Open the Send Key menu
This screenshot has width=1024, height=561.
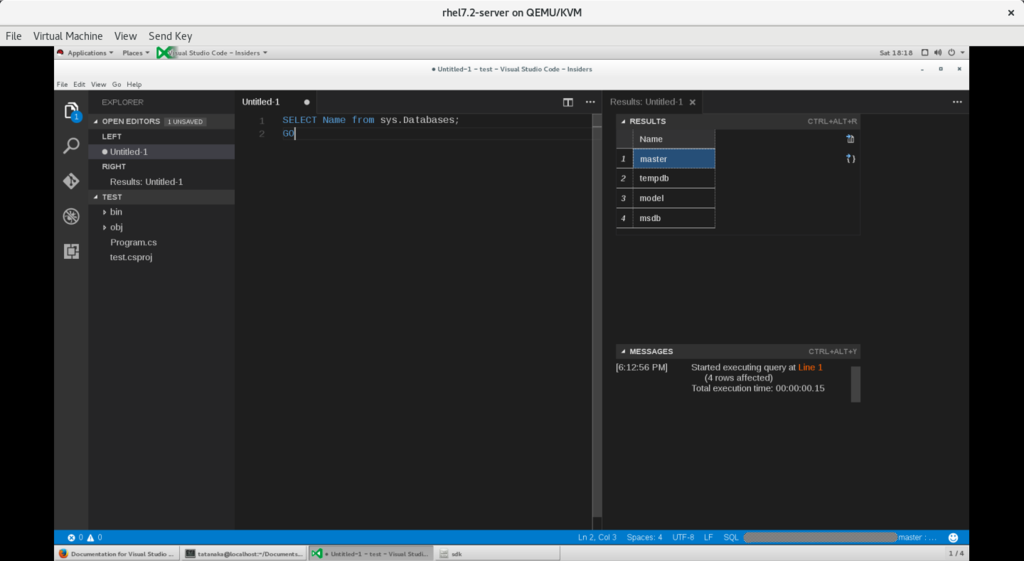click(170, 36)
